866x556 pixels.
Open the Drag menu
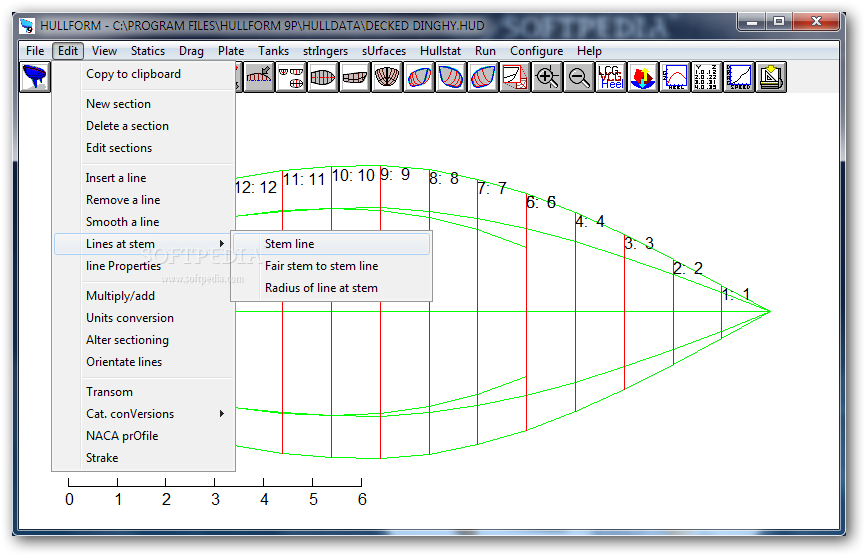click(191, 51)
